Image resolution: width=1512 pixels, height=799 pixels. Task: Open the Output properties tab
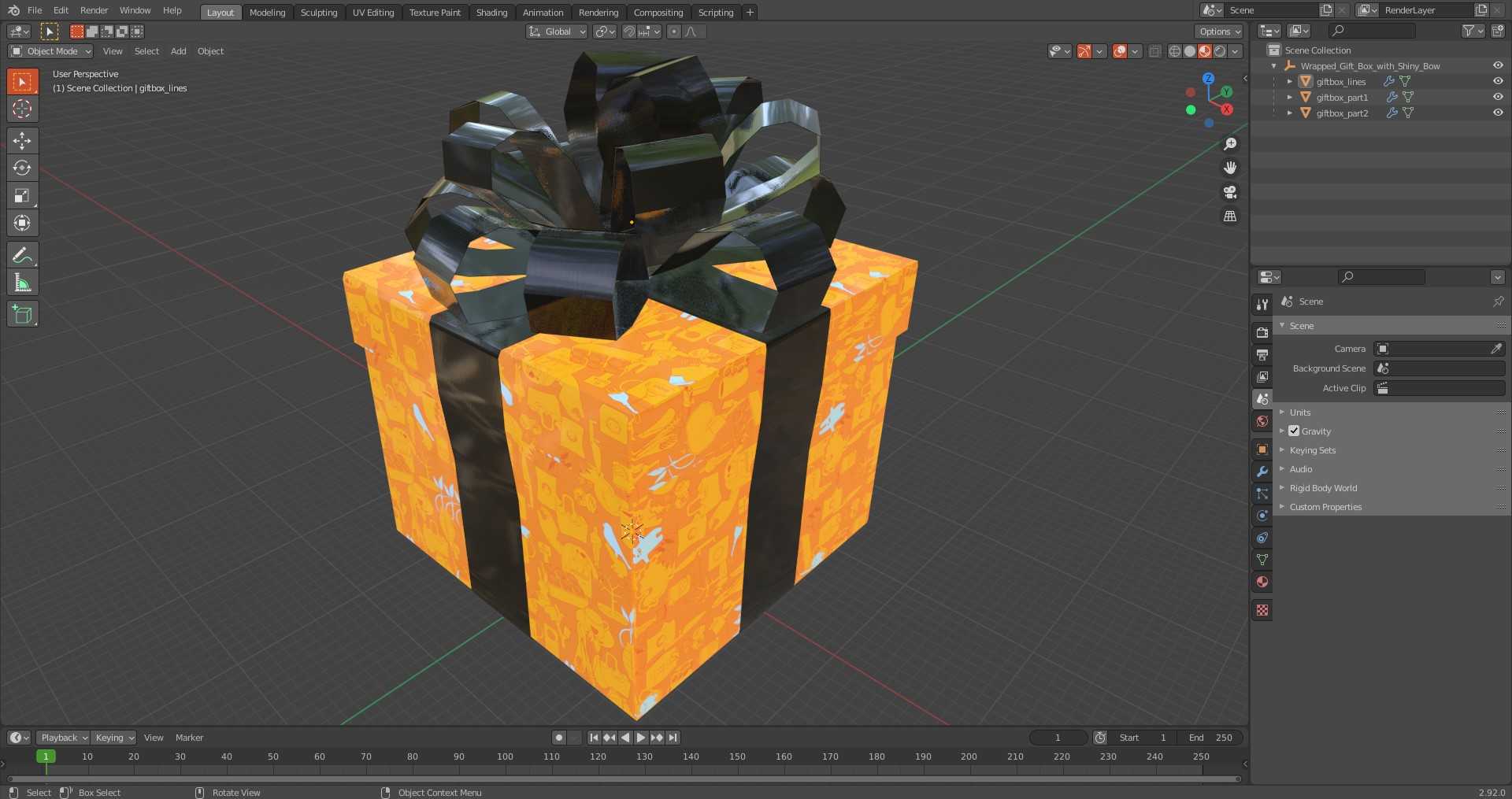1262,354
